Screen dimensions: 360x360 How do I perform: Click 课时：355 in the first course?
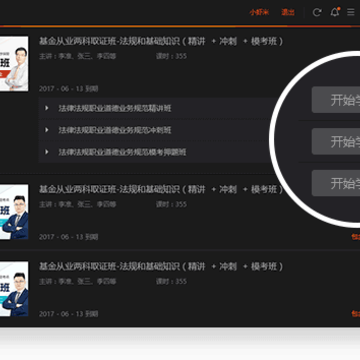(x=171, y=56)
